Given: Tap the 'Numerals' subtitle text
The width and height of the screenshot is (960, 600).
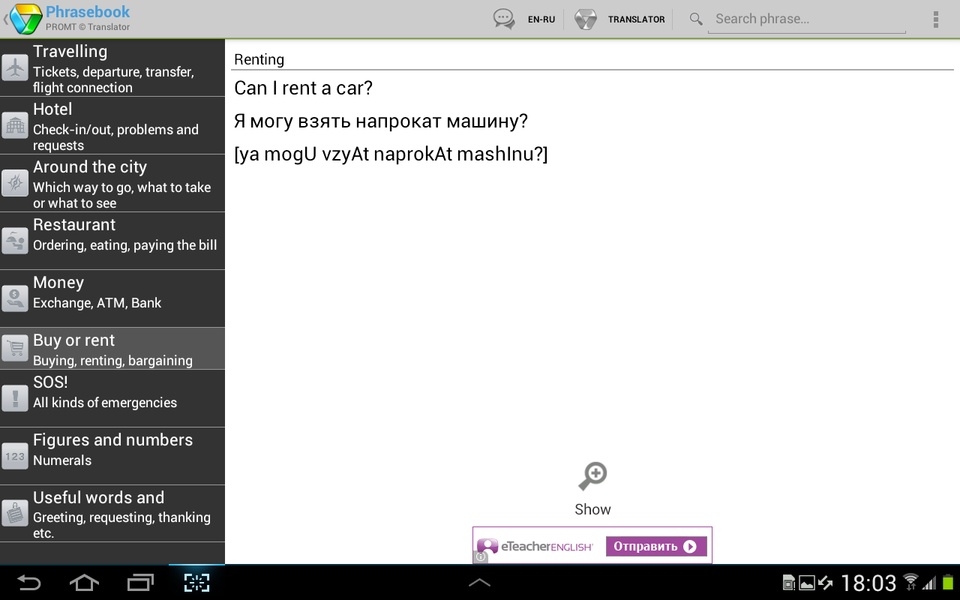Looking at the screenshot, I should (x=62, y=460).
